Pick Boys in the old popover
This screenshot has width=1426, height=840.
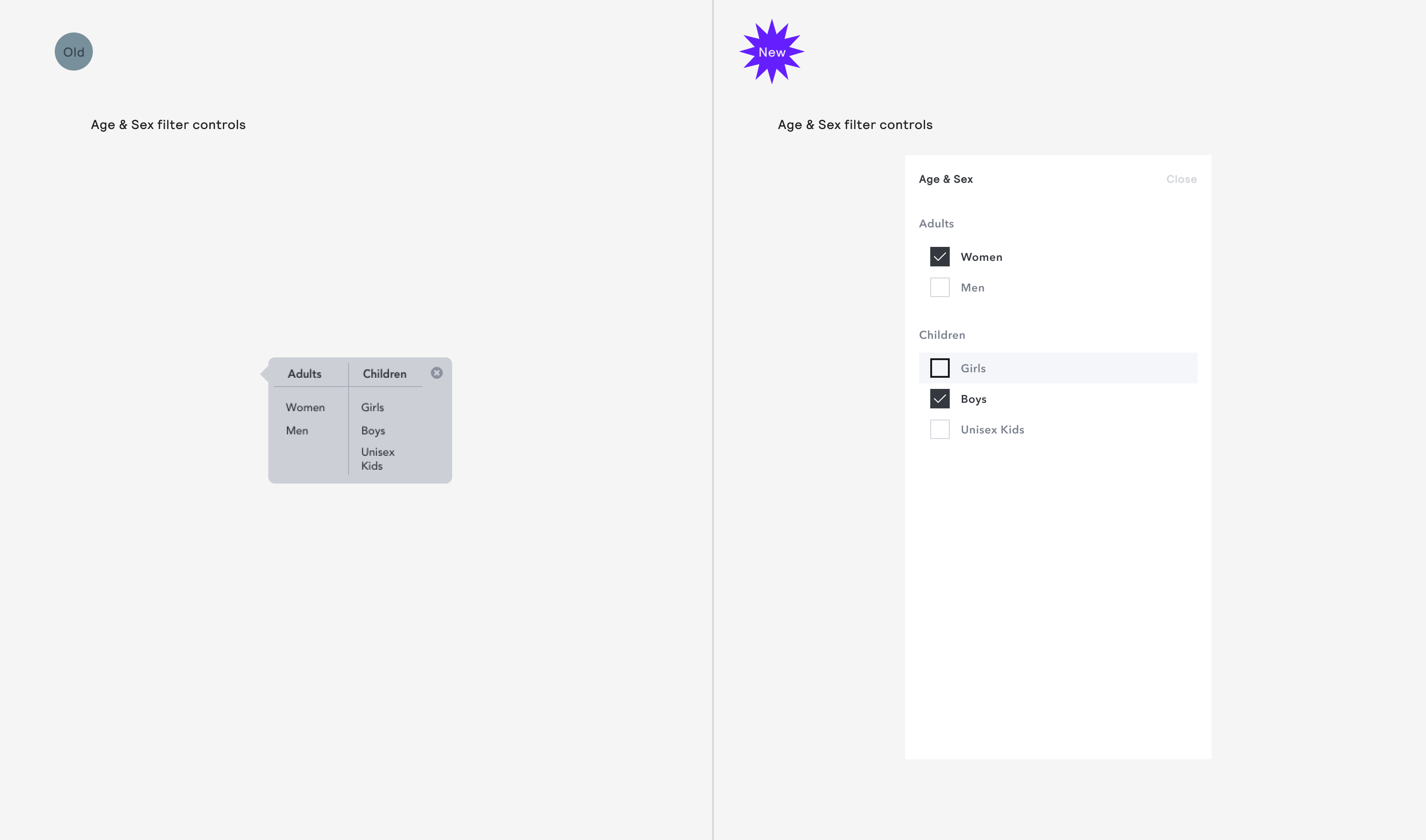(x=372, y=430)
